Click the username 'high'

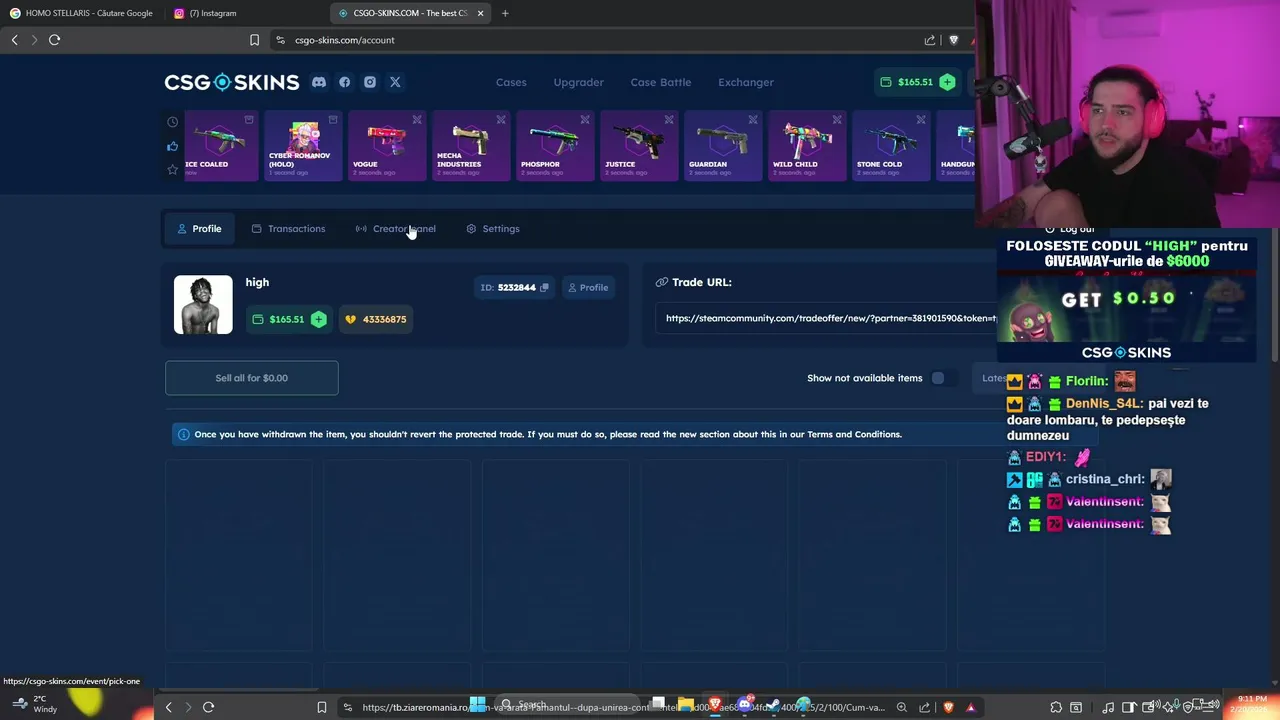[257, 282]
